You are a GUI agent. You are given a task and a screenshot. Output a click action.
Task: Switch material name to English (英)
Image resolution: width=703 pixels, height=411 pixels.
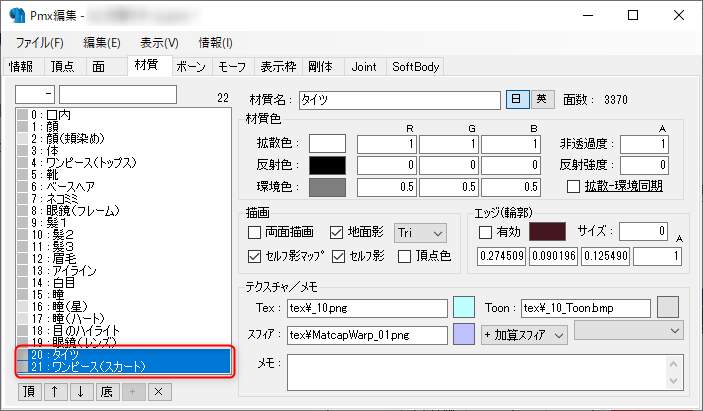click(542, 99)
